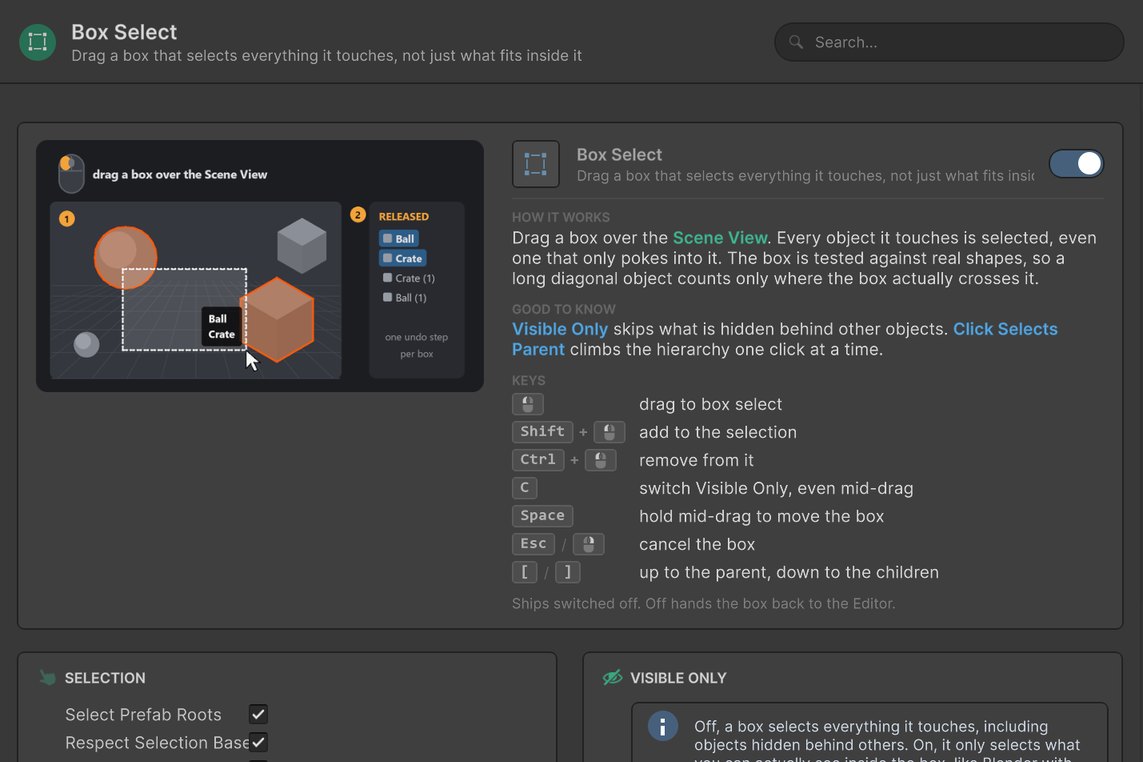Click the Space key badge

click(x=542, y=516)
